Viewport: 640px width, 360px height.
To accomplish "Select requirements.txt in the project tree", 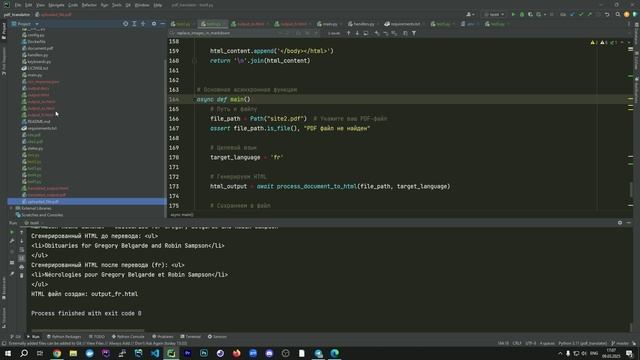I will 39,128.
